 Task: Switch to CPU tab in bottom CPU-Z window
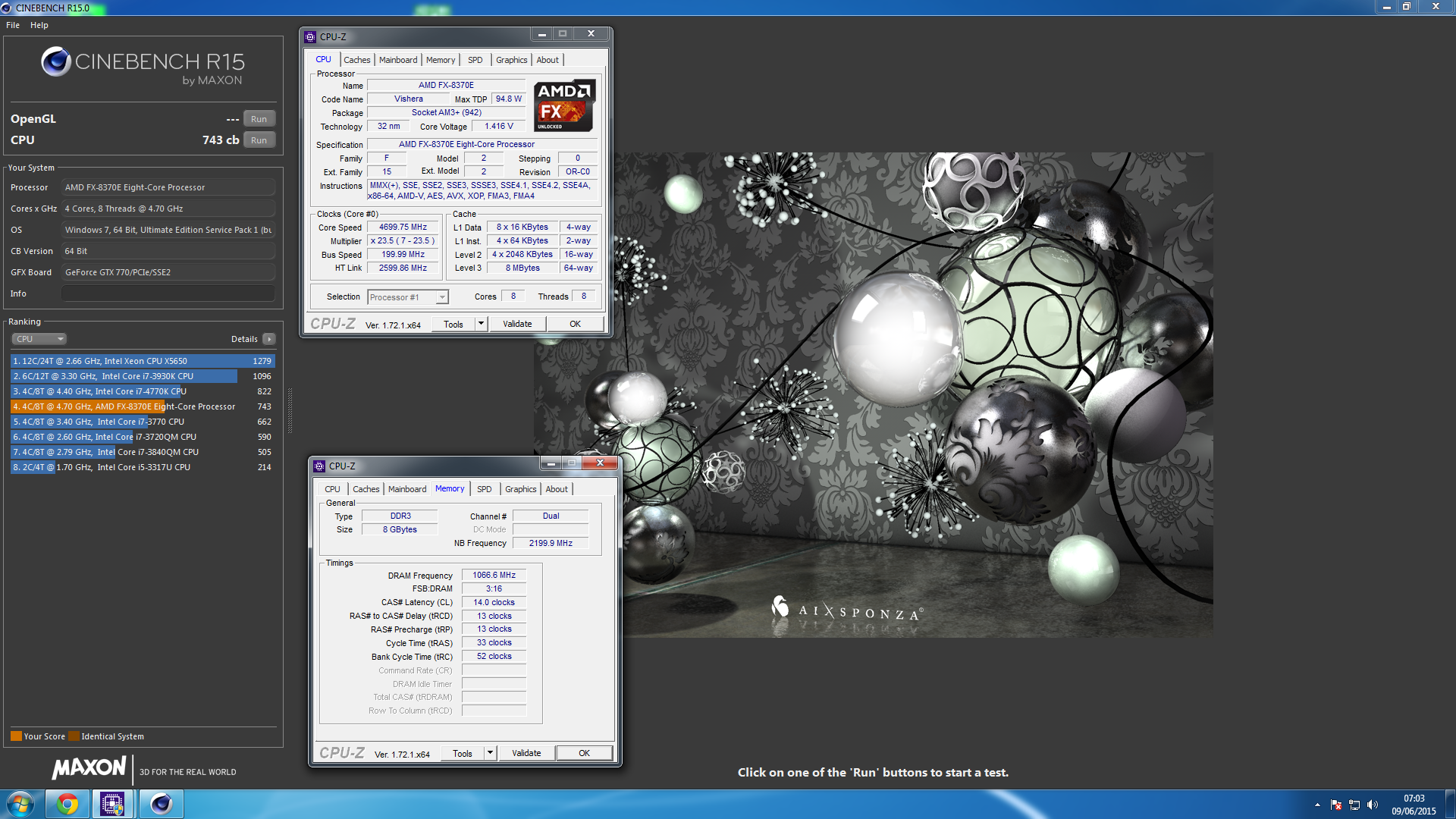332,489
